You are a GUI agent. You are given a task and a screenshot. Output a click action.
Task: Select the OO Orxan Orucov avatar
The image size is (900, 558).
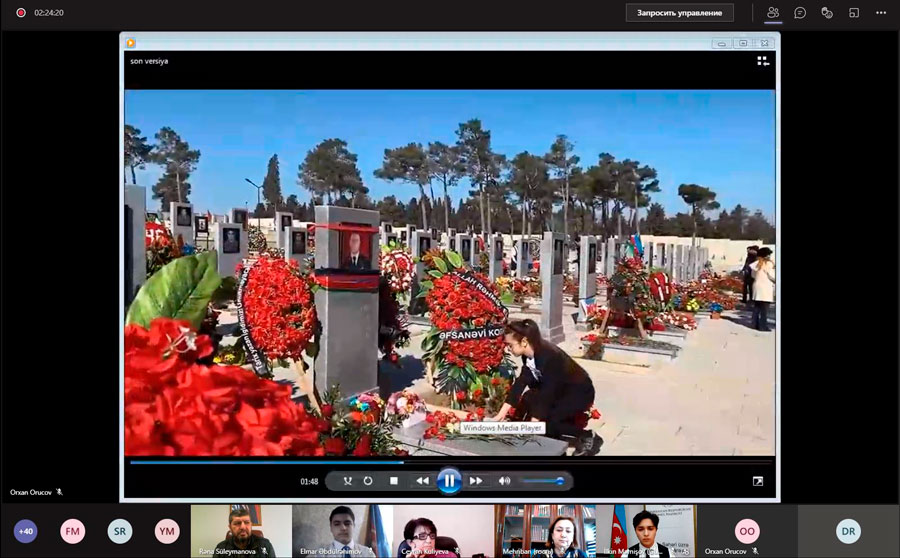tap(747, 531)
